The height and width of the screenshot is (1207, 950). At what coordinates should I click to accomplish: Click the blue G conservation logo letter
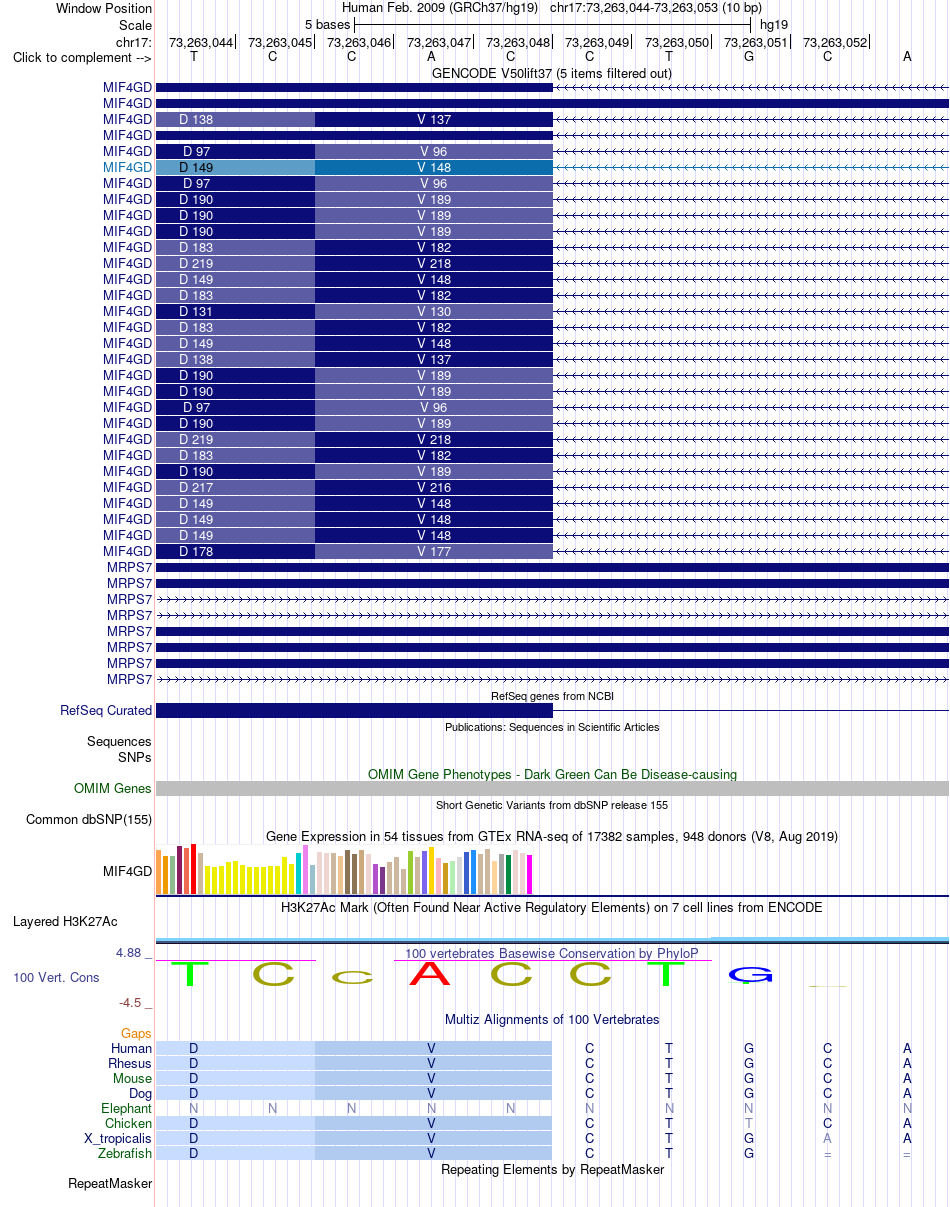click(749, 975)
